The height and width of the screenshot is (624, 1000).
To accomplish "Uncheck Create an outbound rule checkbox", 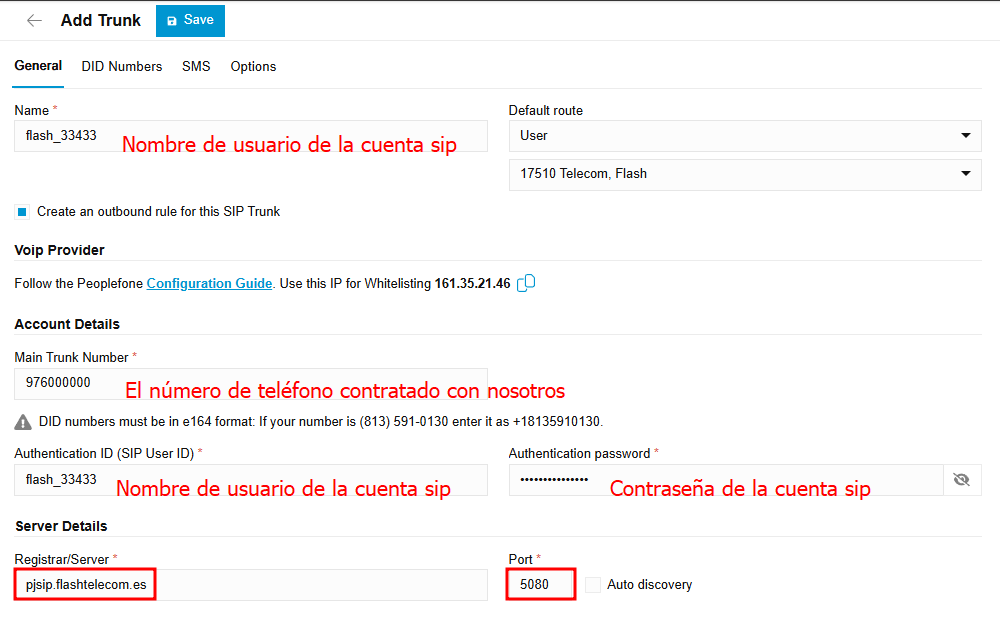I will pyautogui.click(x=22, y=212).
